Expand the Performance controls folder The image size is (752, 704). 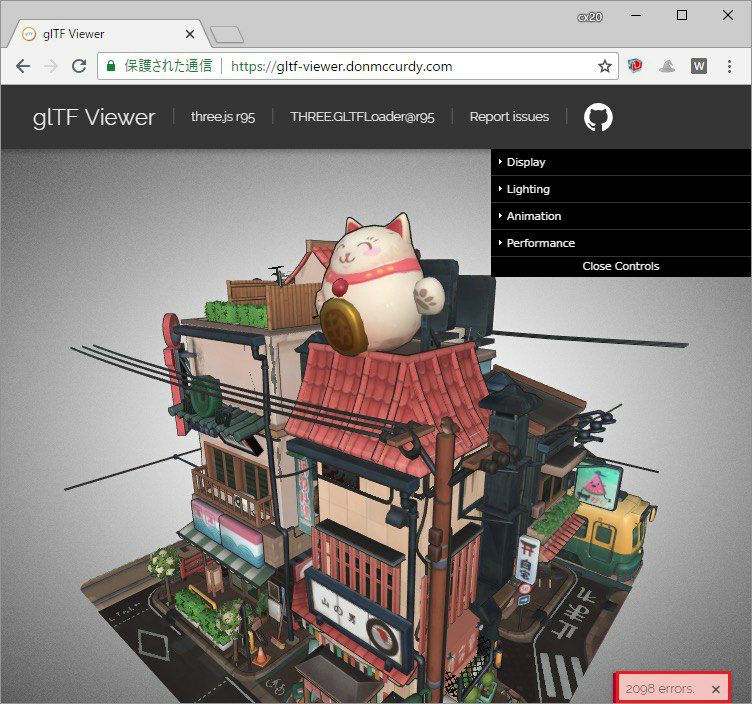coord(621,243)
